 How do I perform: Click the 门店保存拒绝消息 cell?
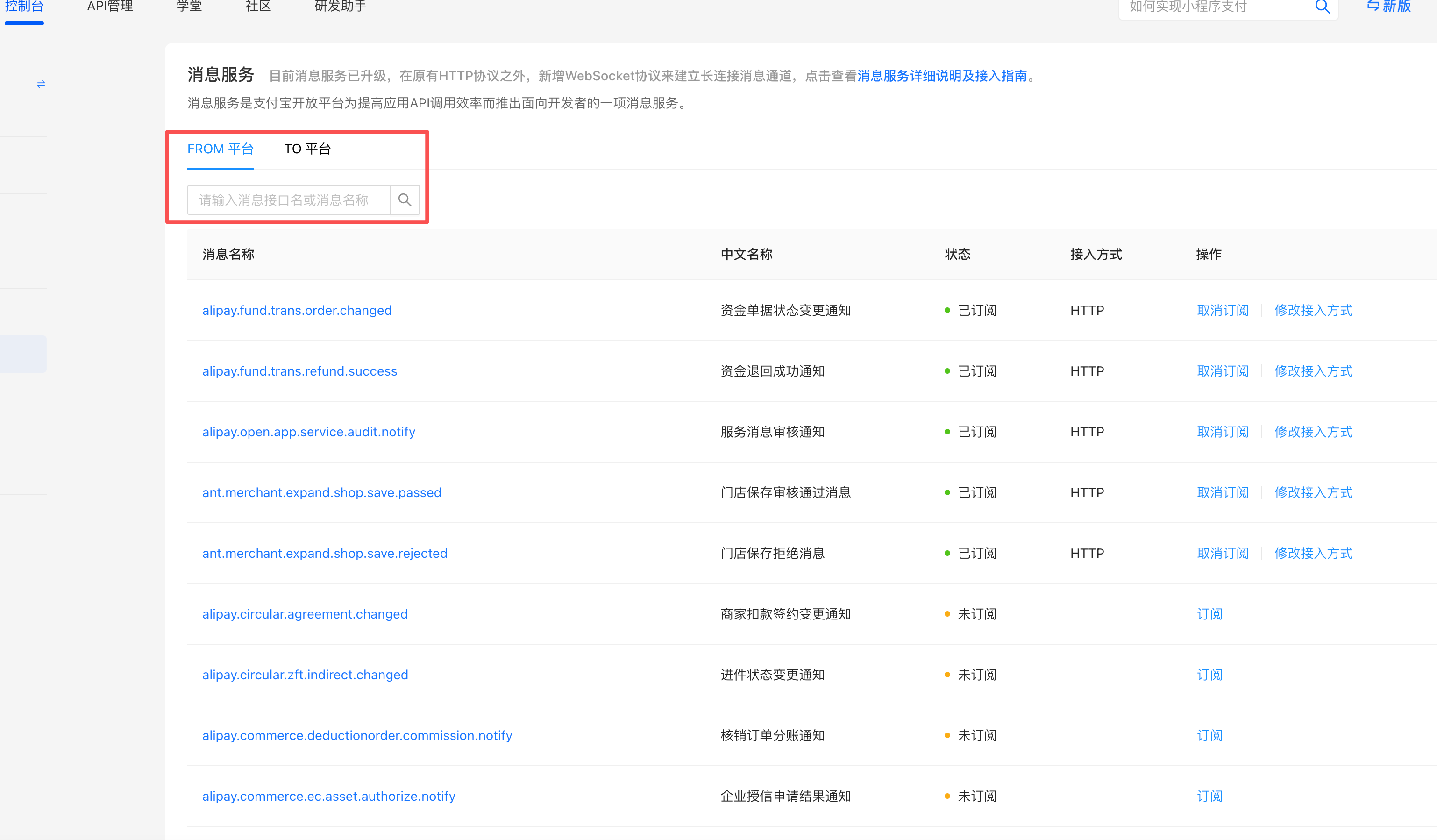pos(773,553)
